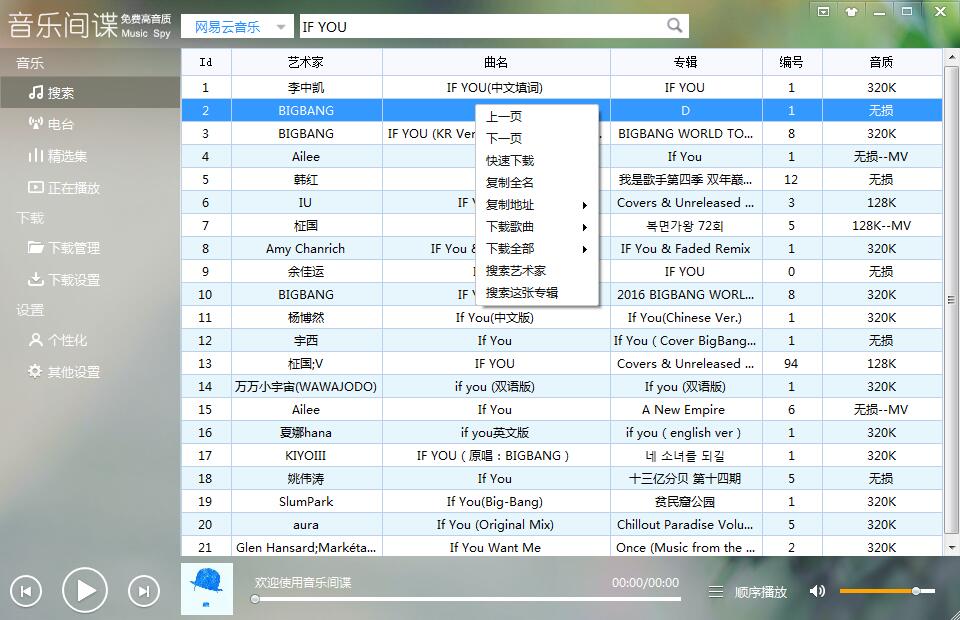Select artist cell Ailee in row 4

[306, 157]
